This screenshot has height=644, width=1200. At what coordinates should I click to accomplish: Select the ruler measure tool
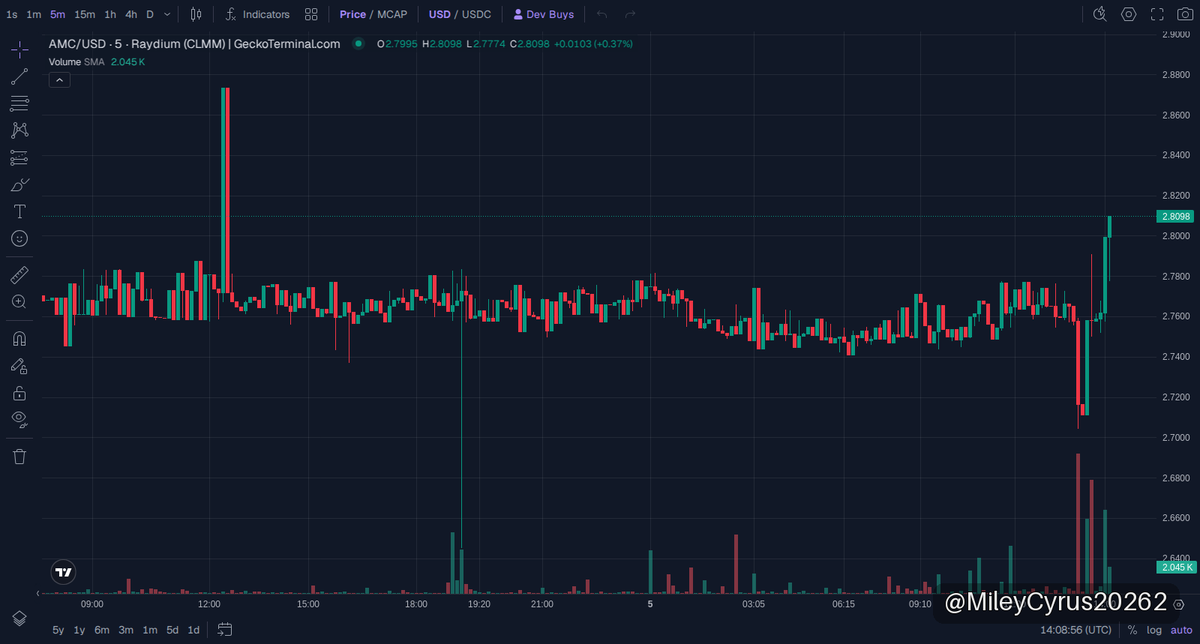[19, 274]
